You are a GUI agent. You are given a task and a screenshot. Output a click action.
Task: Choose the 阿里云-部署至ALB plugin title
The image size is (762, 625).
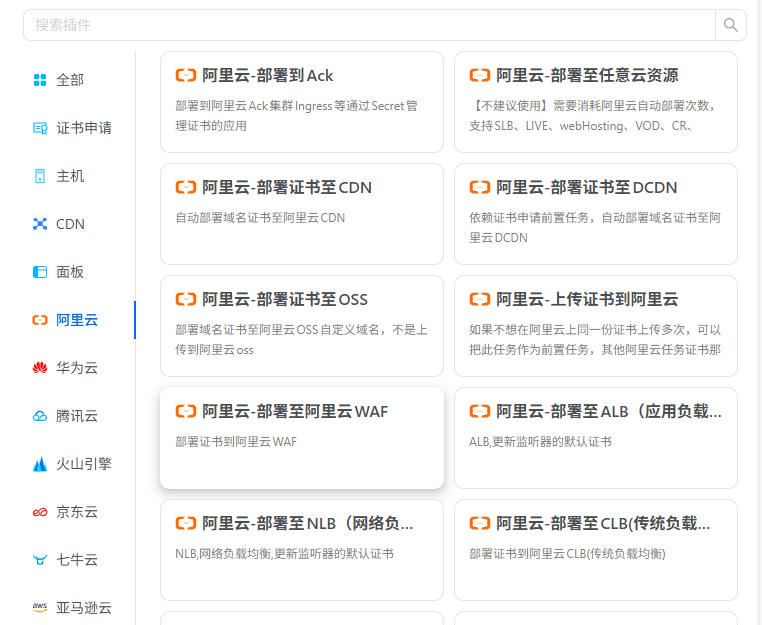click(x=609, y=411)
